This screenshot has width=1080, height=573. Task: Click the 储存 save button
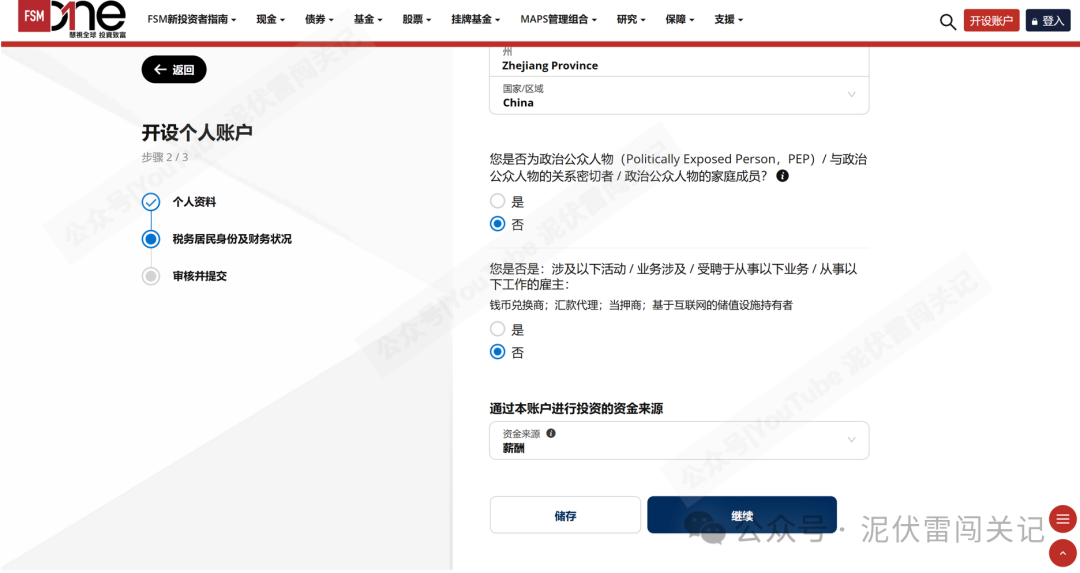coord(565,515)
